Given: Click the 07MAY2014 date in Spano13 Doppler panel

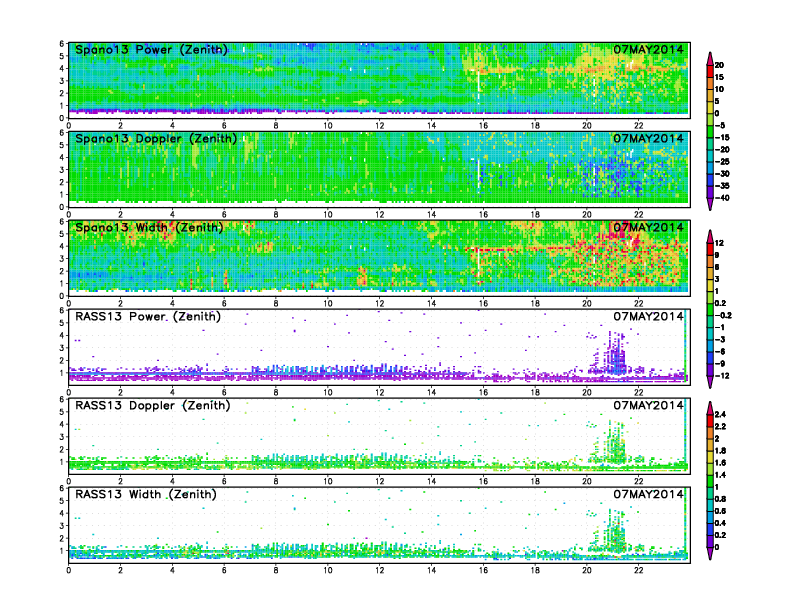Looking at the screenshot, I should [x=648, y=138].
